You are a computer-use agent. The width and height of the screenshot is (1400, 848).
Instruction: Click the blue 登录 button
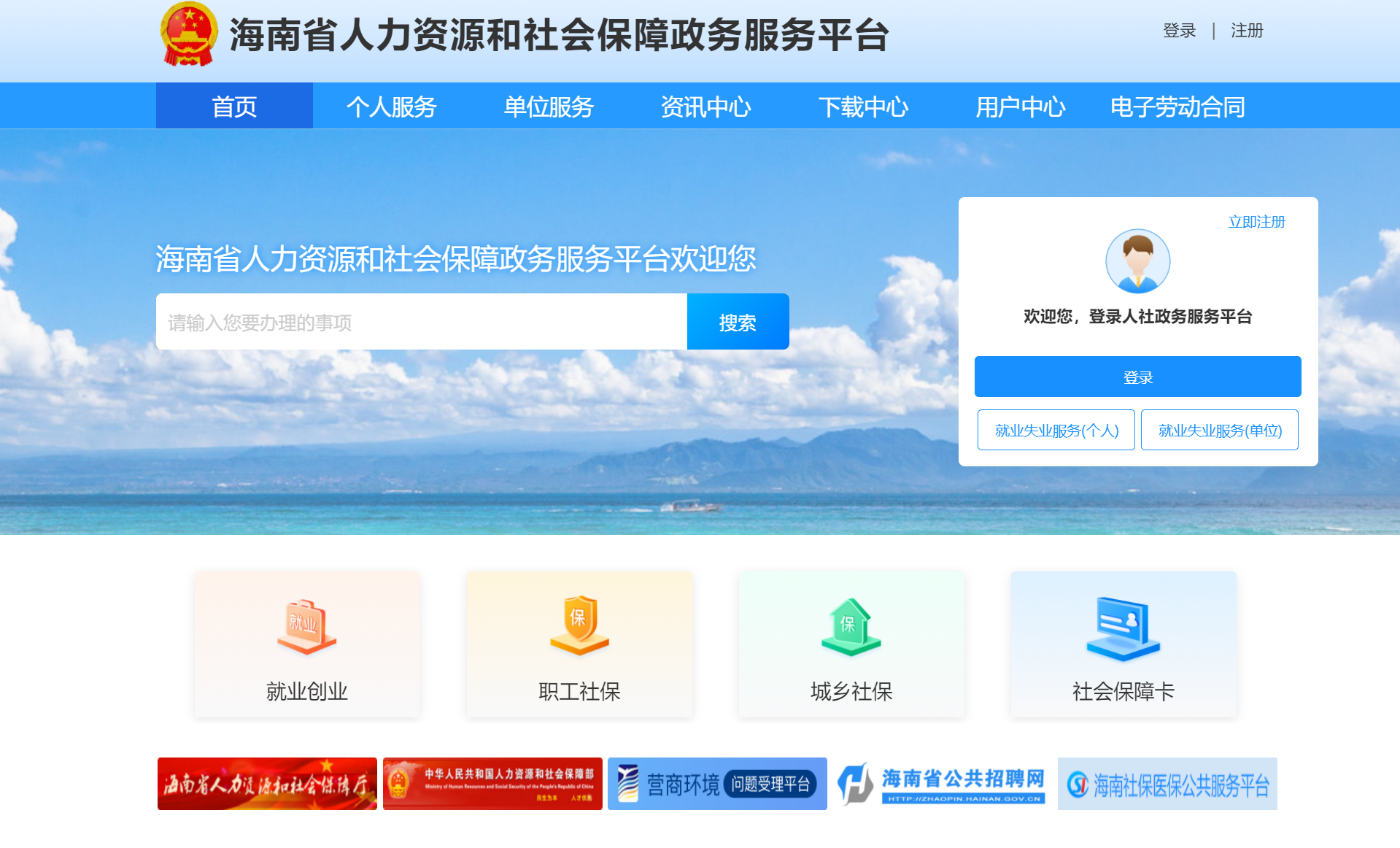pos(1137,377)
